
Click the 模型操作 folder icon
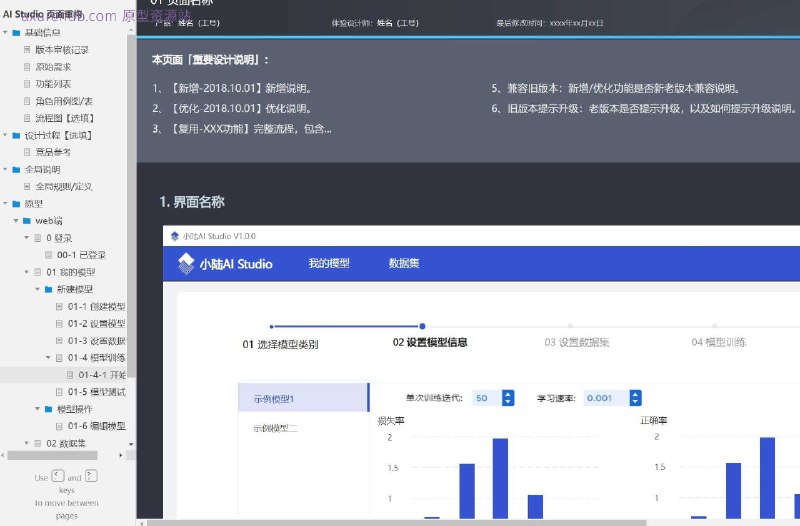tap(48, 409)
